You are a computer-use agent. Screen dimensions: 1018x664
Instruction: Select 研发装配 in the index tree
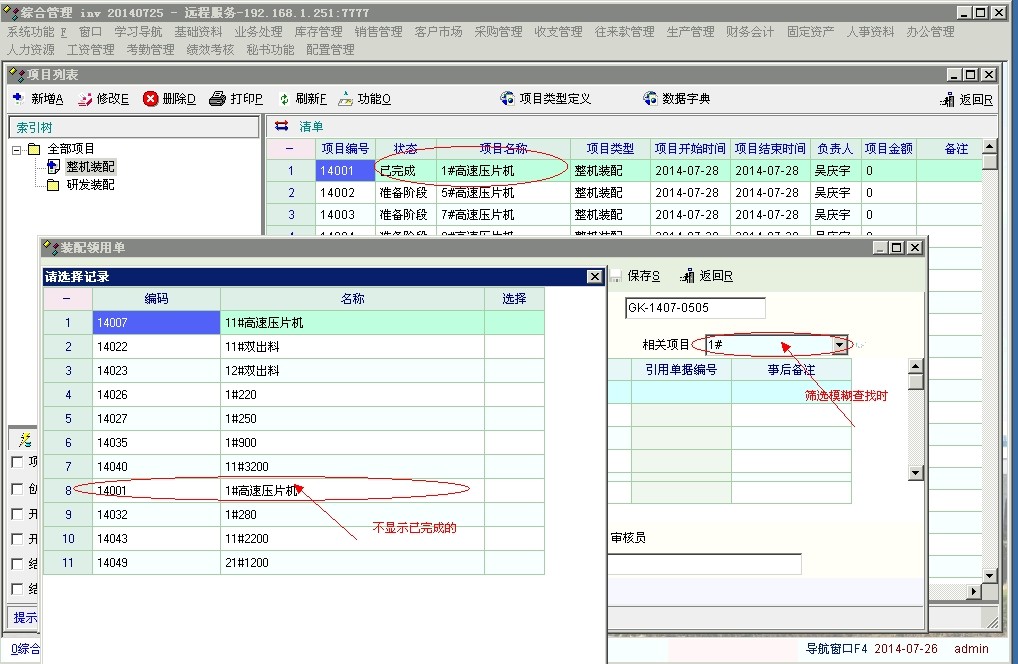[x=90, y=185]
